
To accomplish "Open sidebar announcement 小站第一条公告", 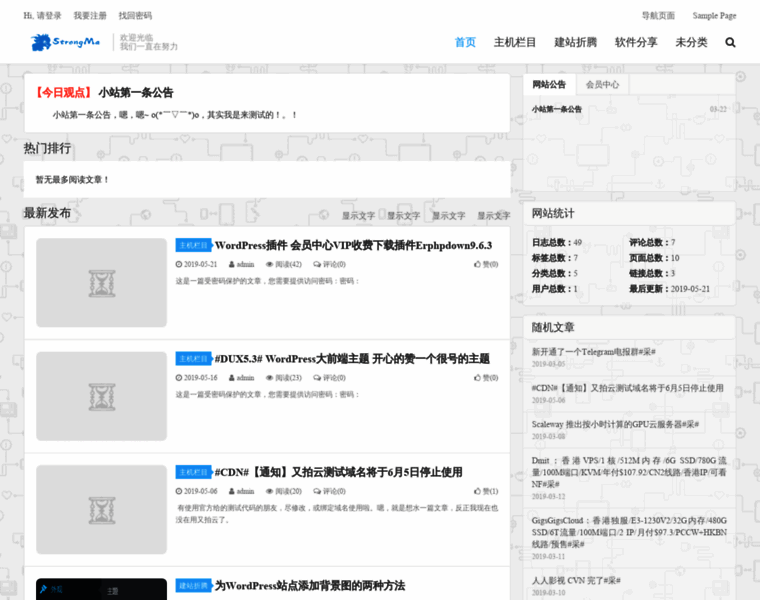I will [x=556, y=109].
